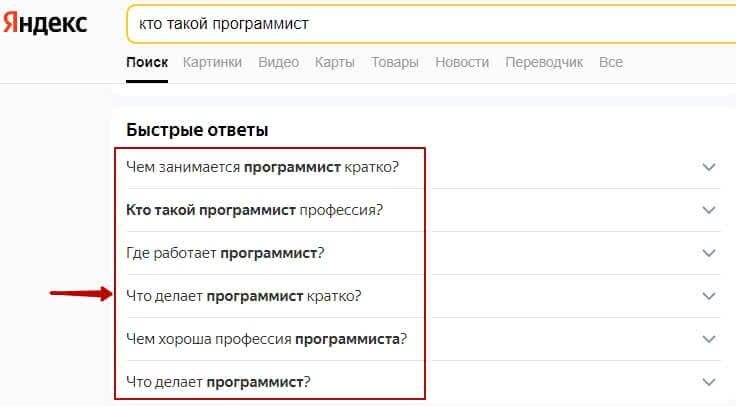Click question 'Чем занимается программист кратко?'
Screen dimensions: 736x406
point(262,167)
